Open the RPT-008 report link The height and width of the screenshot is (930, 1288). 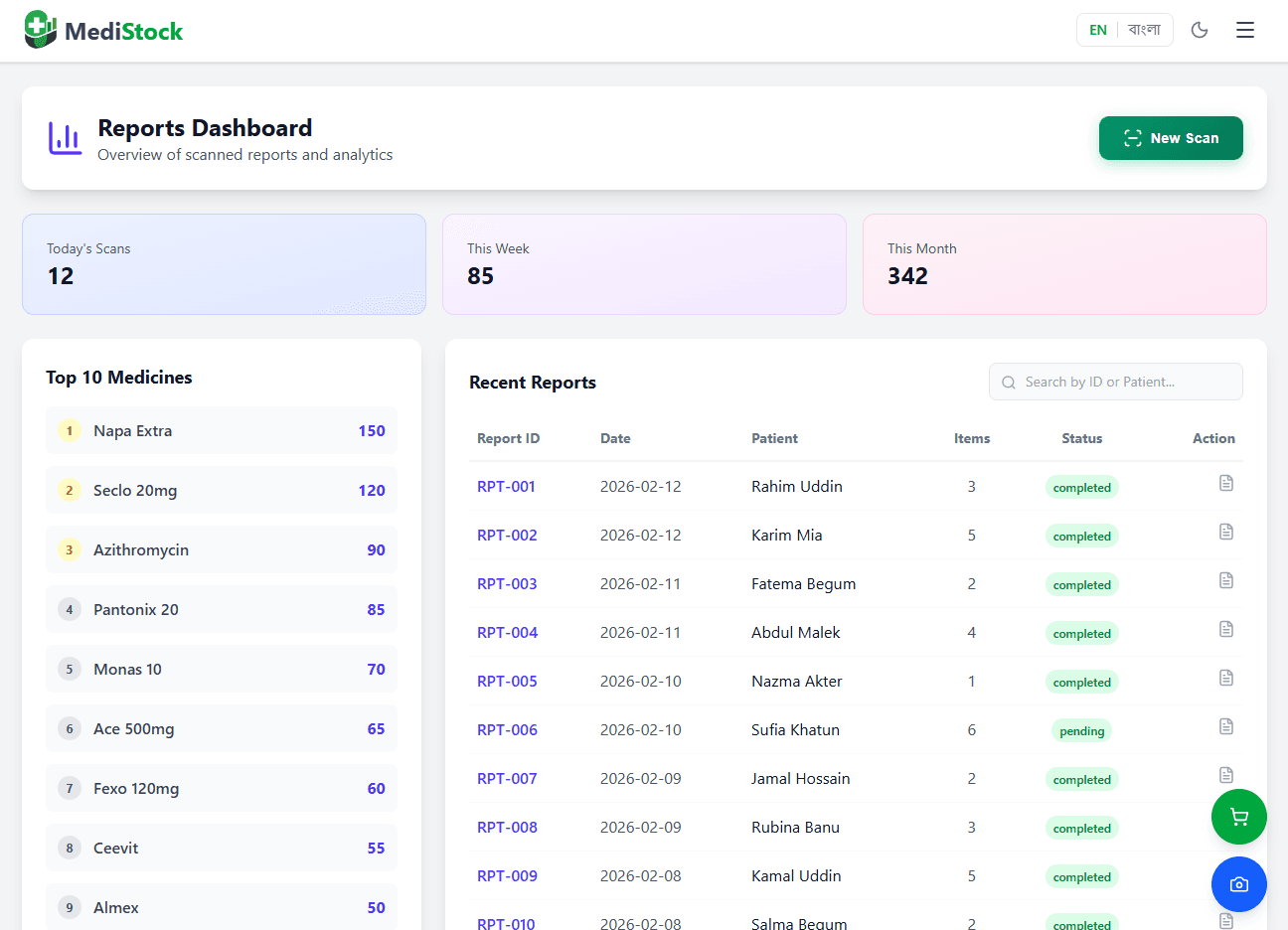(507, 828)
